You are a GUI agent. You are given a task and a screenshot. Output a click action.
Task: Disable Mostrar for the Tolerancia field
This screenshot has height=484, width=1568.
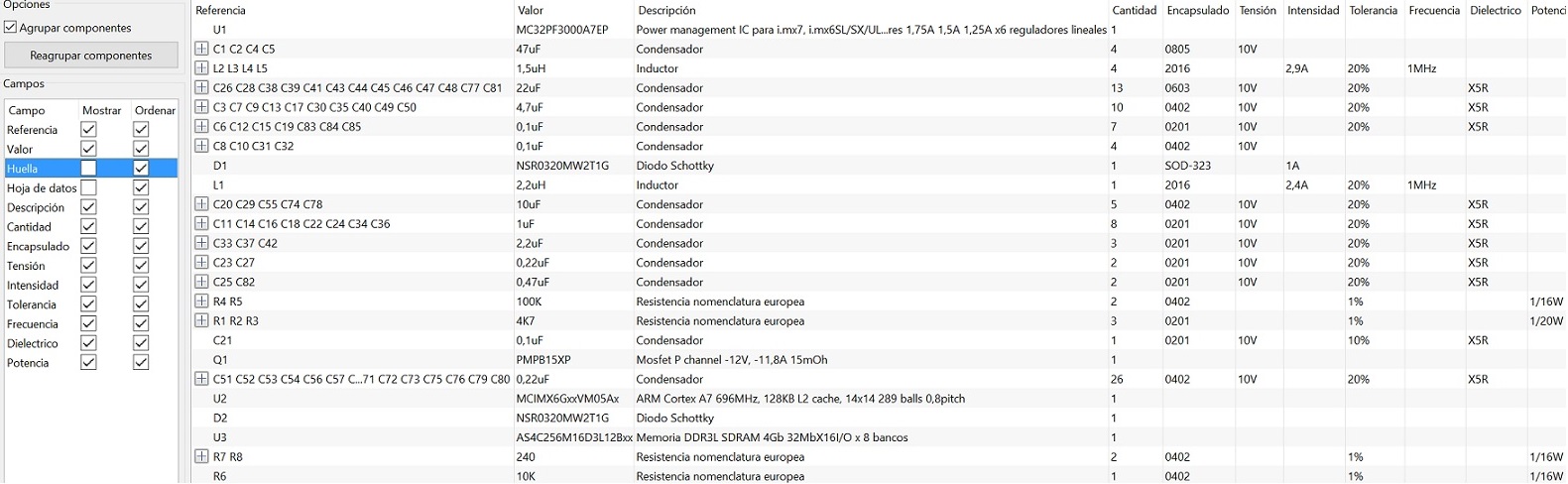click(x=88, y=304)
